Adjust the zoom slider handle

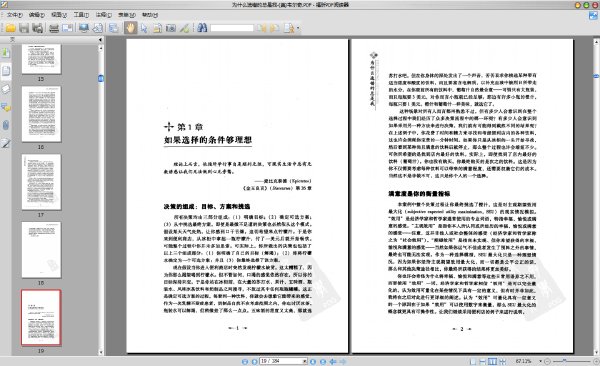[564, 361]
